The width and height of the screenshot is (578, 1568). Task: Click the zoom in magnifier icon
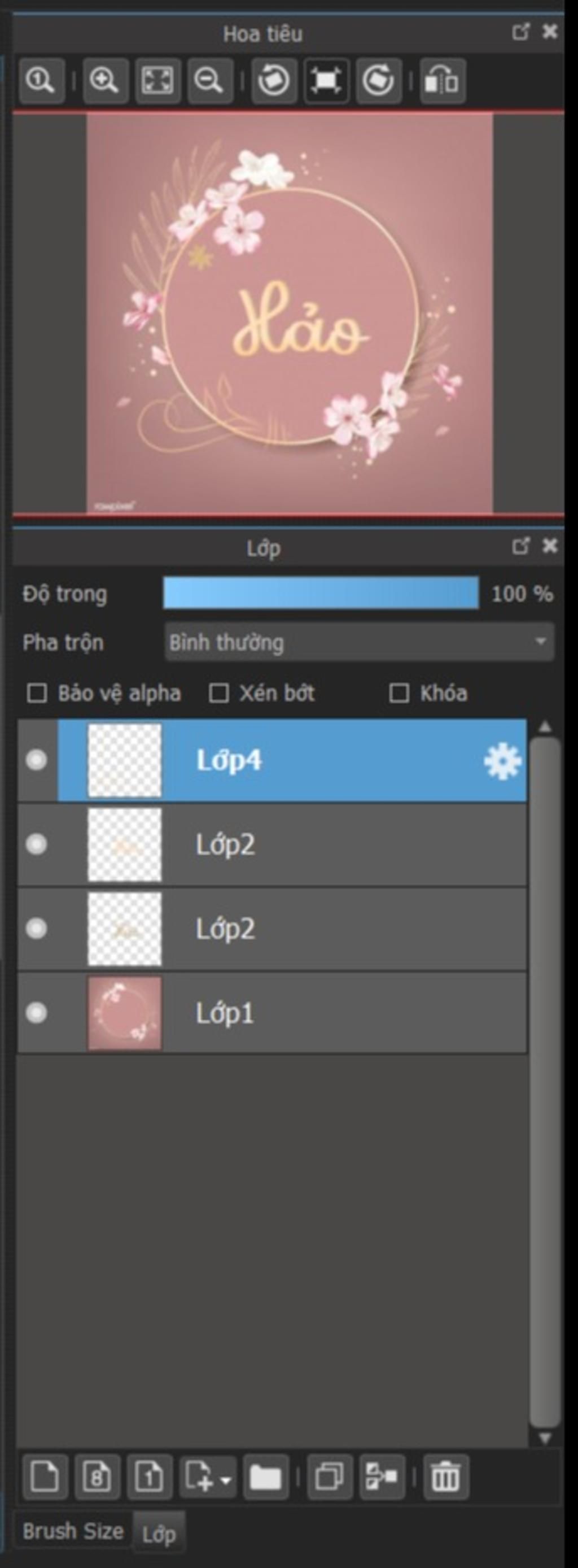pyautogui.click(x=104, y=80)
